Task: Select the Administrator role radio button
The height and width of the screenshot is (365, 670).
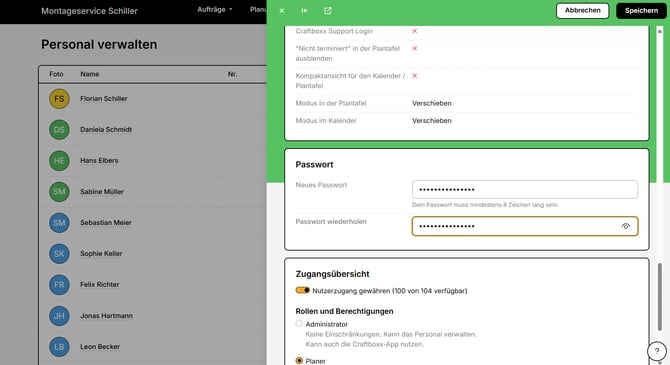Action: (299, 324)
